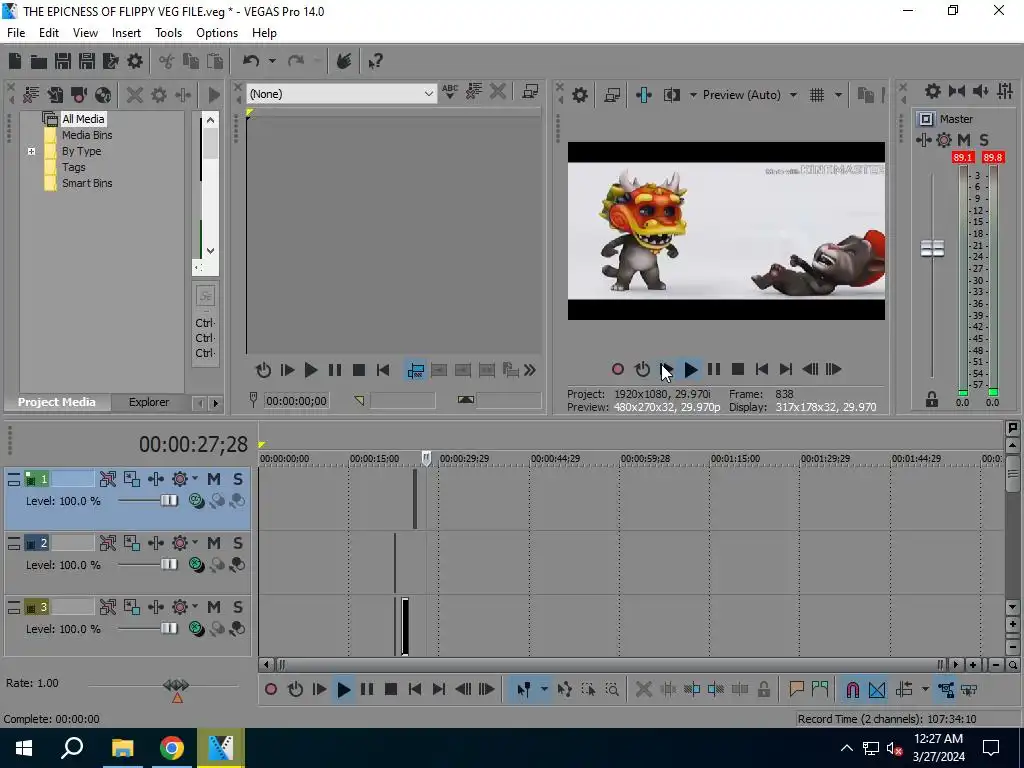The width and height of the screenshot is (1024, 768).
Task: Toggle Automatic Crossfades icon
Action: pos(877,690)
